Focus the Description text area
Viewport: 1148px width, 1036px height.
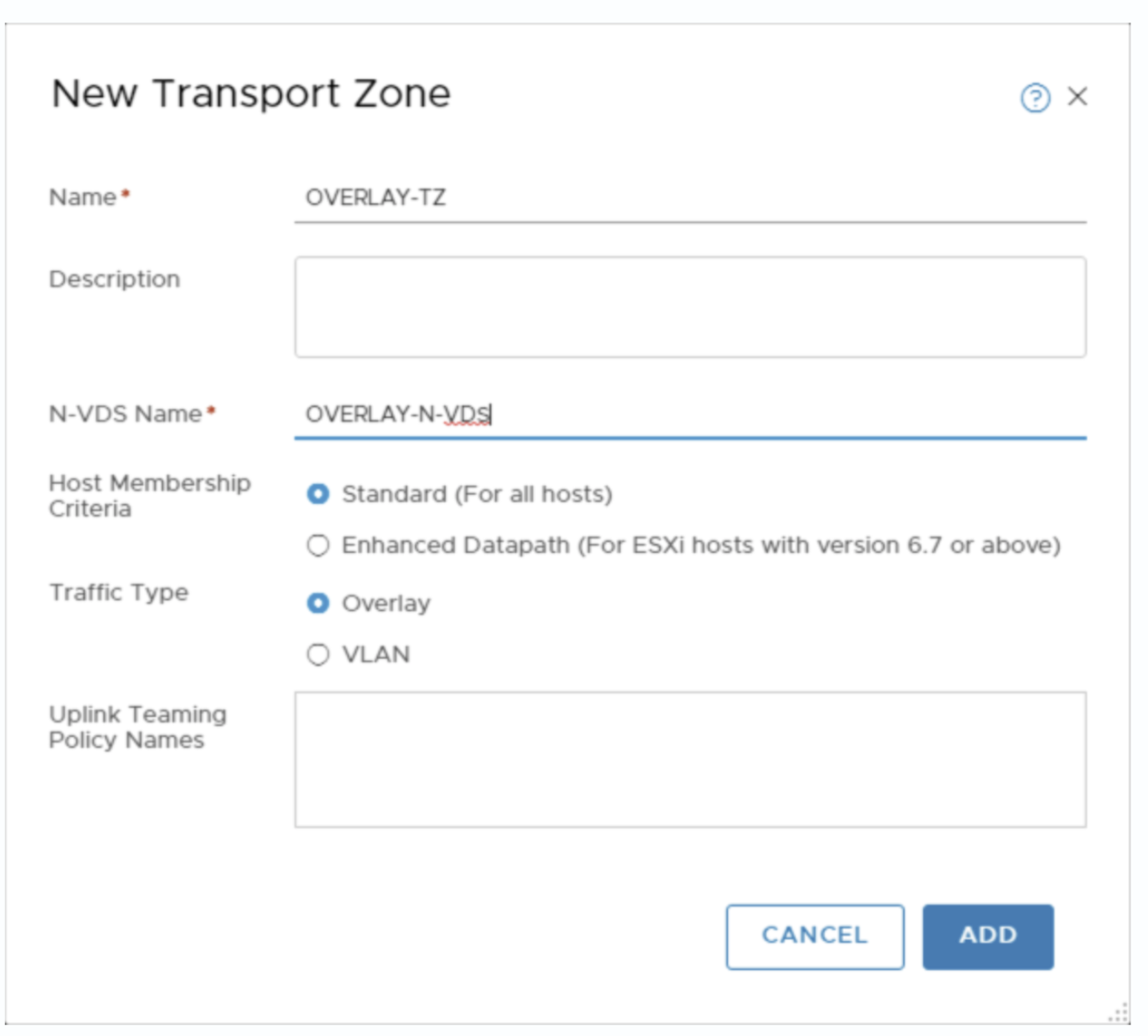[x=690, y=307]
